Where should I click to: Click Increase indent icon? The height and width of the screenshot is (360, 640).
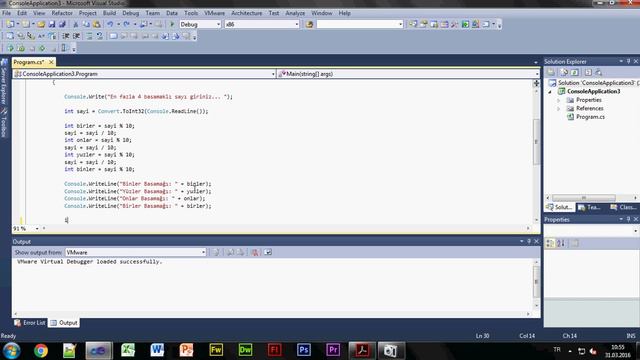(x=76, y=36)
